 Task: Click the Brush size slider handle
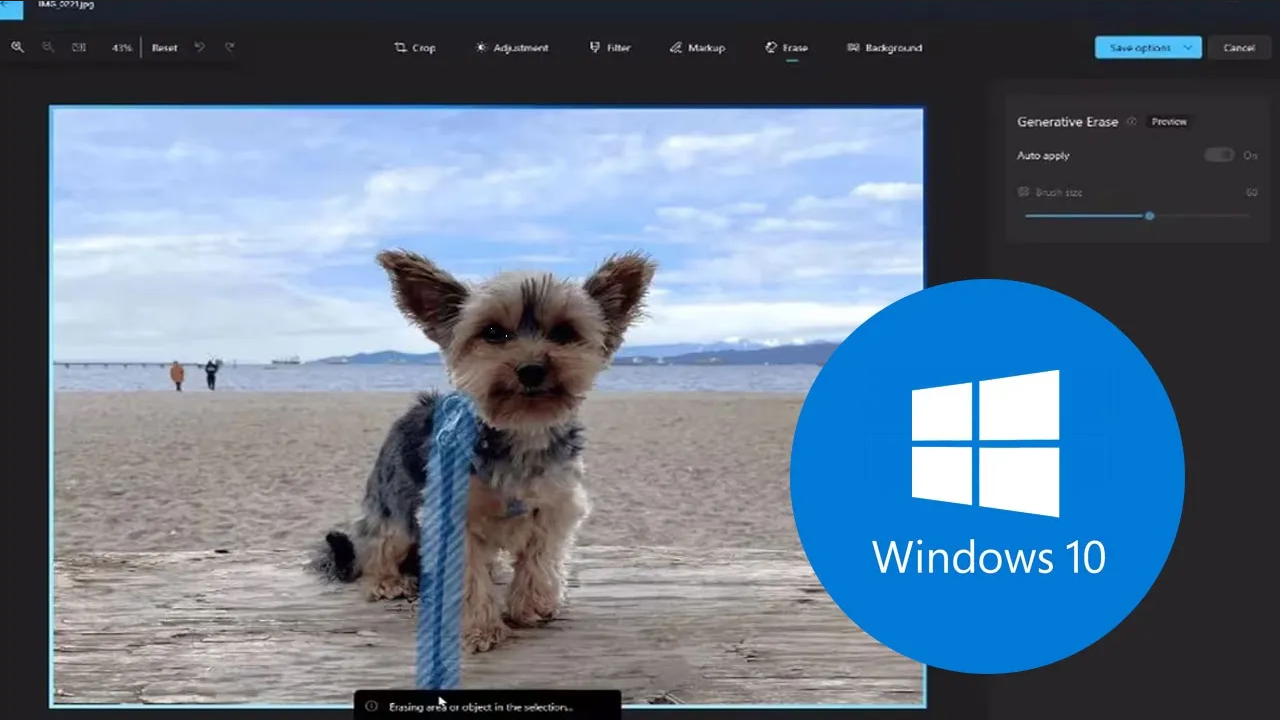click(x=1150, y=215)
